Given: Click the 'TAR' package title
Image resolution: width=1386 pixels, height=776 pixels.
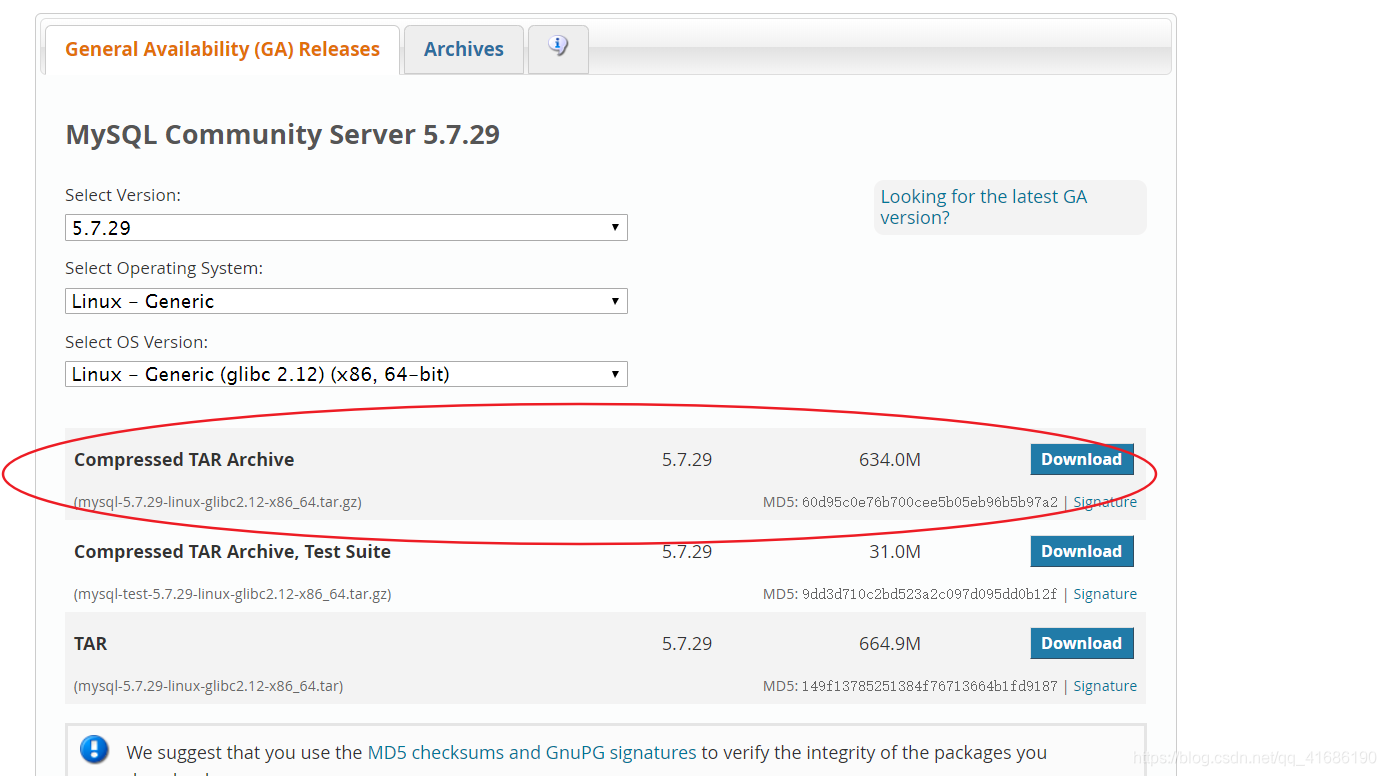Looking at the screenshot, I should [90, 644].
